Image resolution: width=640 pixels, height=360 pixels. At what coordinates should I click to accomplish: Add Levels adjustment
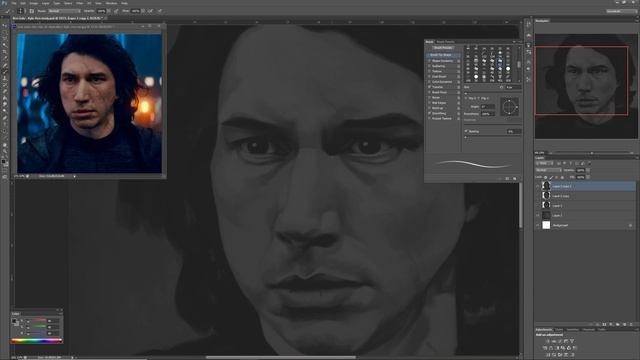[x=554, y=341]
